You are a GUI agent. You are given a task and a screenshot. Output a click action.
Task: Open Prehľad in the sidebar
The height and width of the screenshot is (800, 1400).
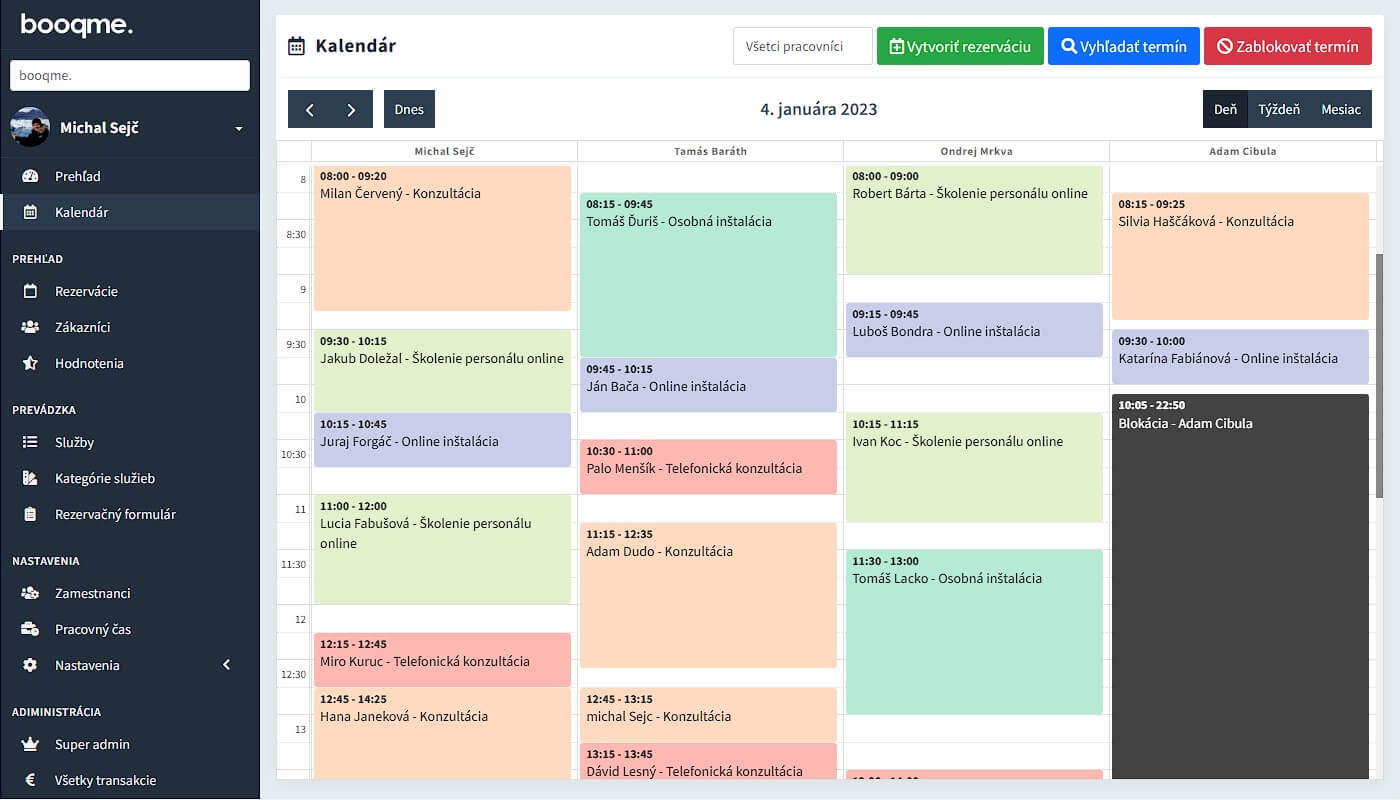[x=130, y=176]
